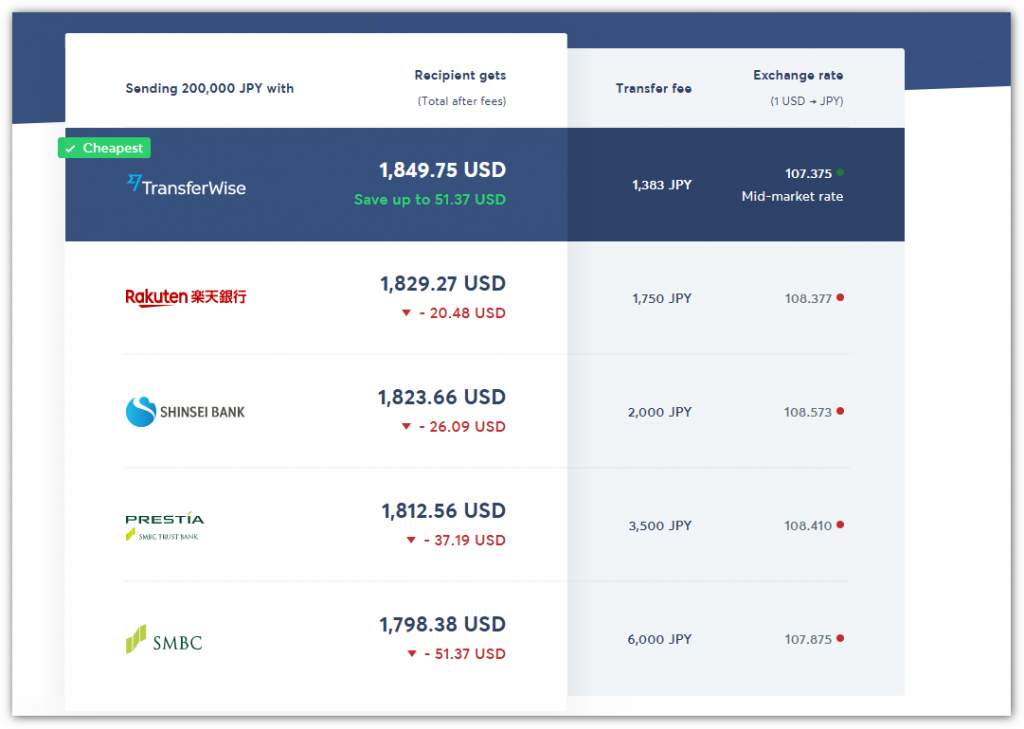
Task: Click the '(1 USD → JPY)' subheading
Action: (807, 101)
